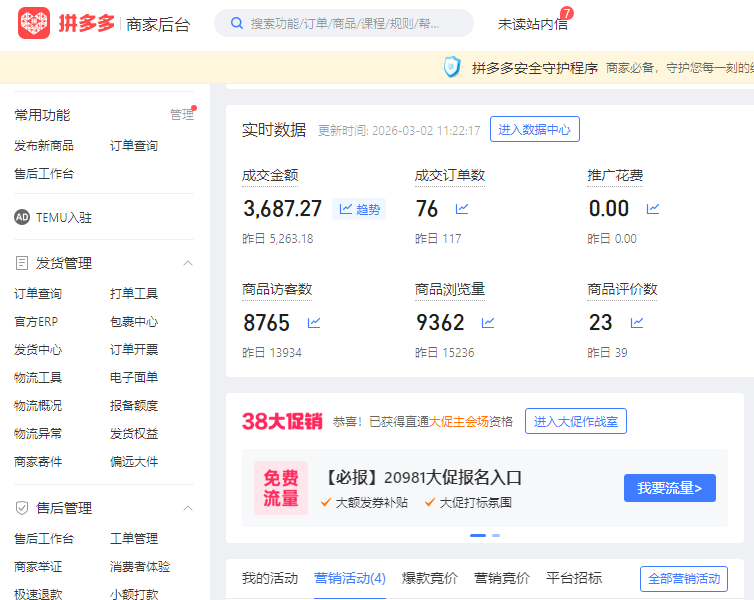Click the 进入数据中心 button
The width and height of the screenshot is (754, 600).
(x=534, y=129)
